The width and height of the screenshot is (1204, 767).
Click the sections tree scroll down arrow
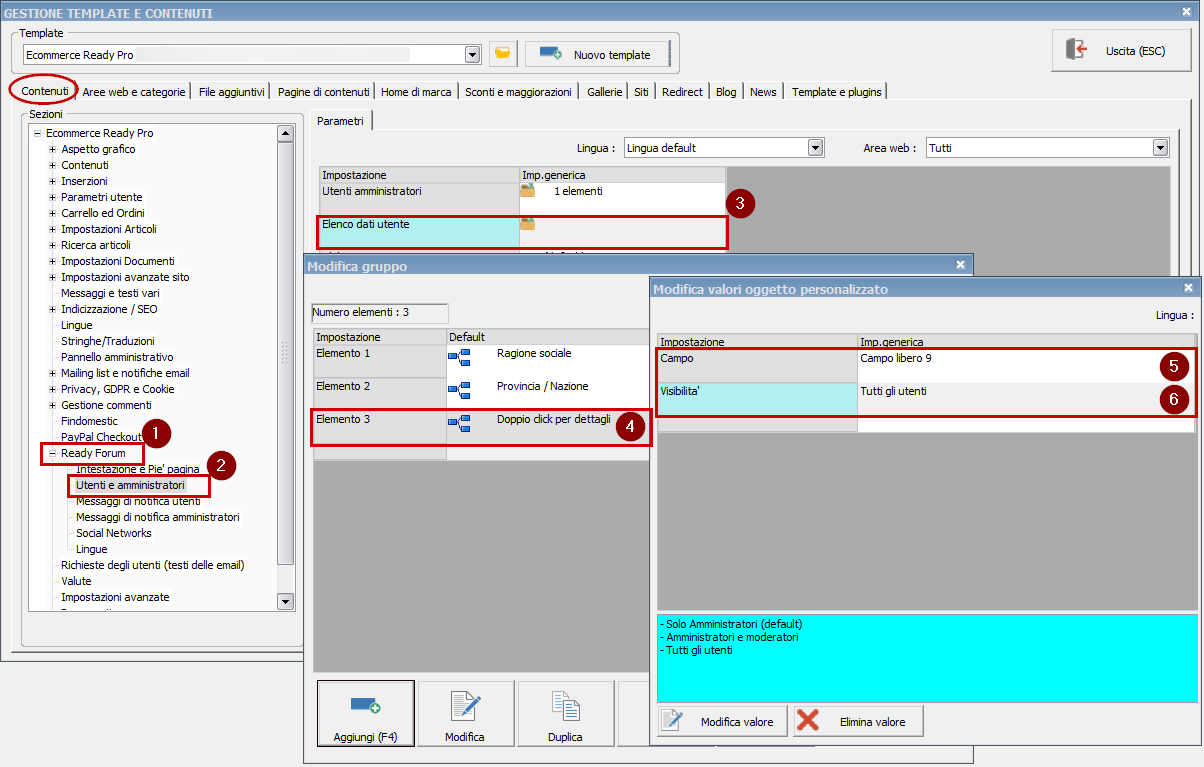pyautogui.click(x=285, y=601)
